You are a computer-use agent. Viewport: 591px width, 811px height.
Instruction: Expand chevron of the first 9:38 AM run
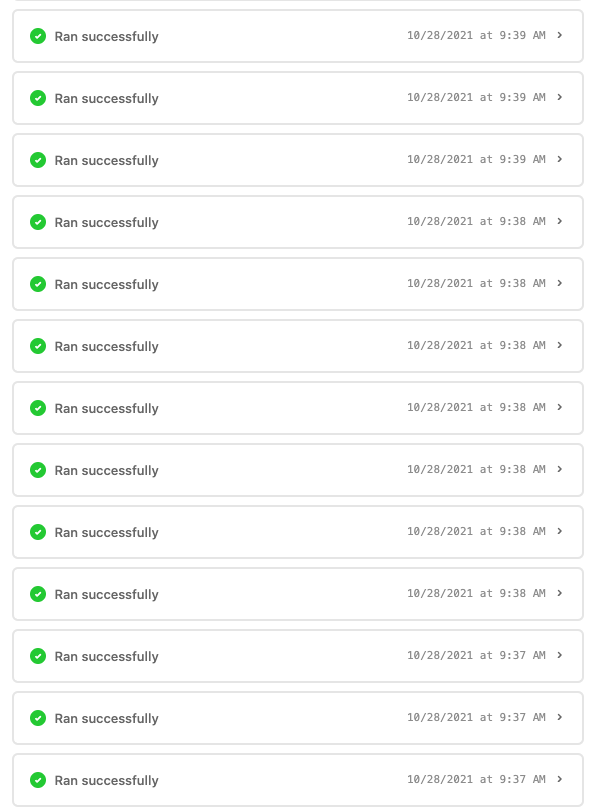click(559, 221)
